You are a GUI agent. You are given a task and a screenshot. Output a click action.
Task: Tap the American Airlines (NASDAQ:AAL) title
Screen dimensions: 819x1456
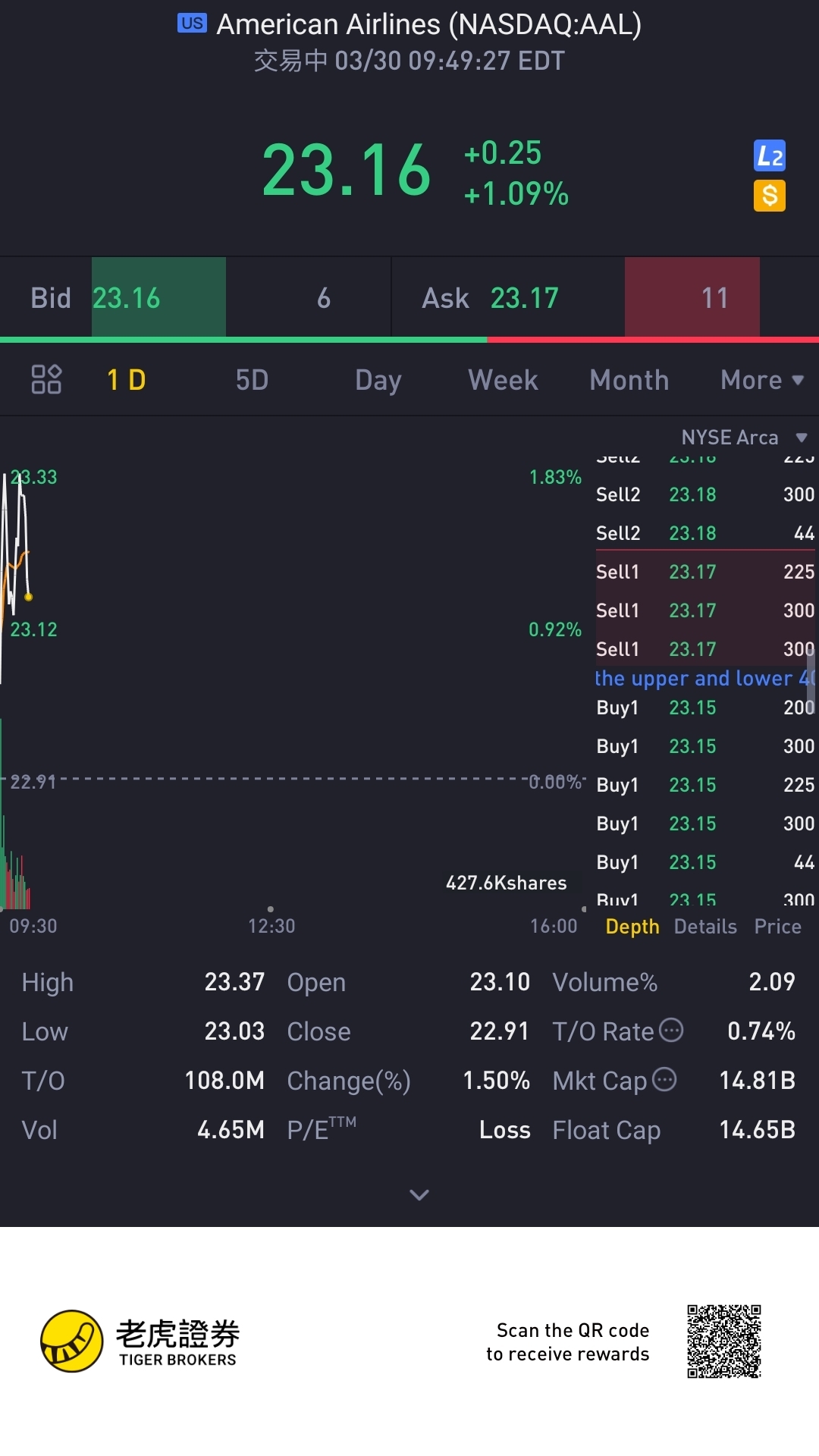click(429, 24)
